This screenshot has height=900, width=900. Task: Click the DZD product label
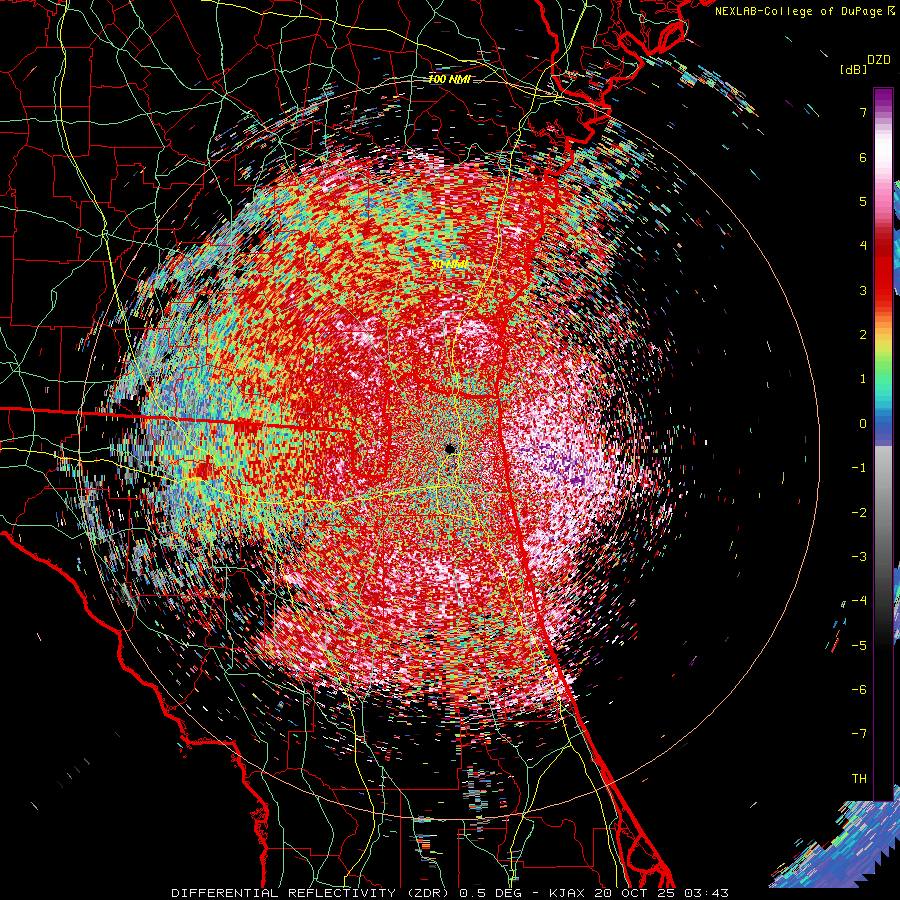click(878, 60)
